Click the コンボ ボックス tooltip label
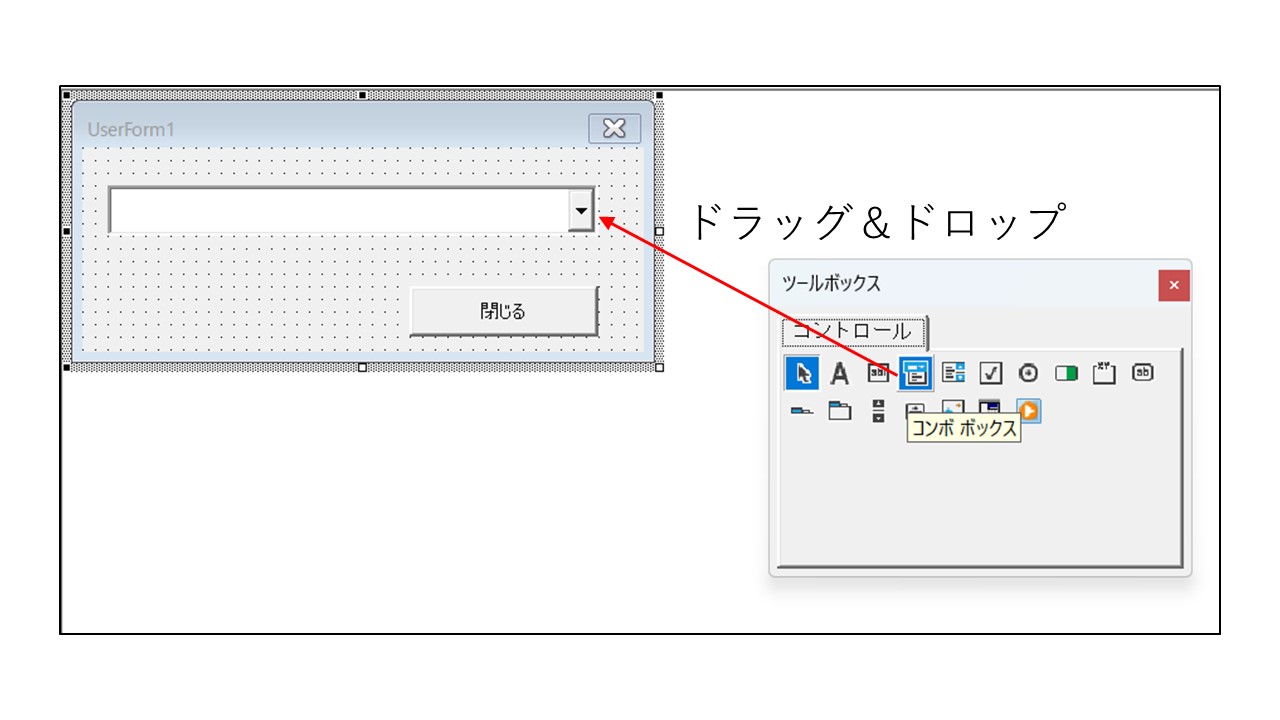Viewport: 1280px width, 720px height. [x=964, y=429]
